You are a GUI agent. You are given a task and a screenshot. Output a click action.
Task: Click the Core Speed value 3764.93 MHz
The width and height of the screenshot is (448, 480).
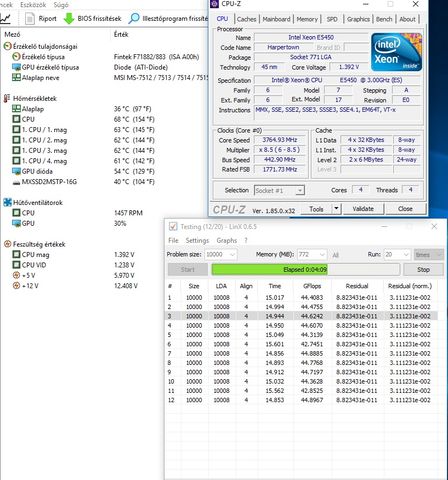point(280,140)
